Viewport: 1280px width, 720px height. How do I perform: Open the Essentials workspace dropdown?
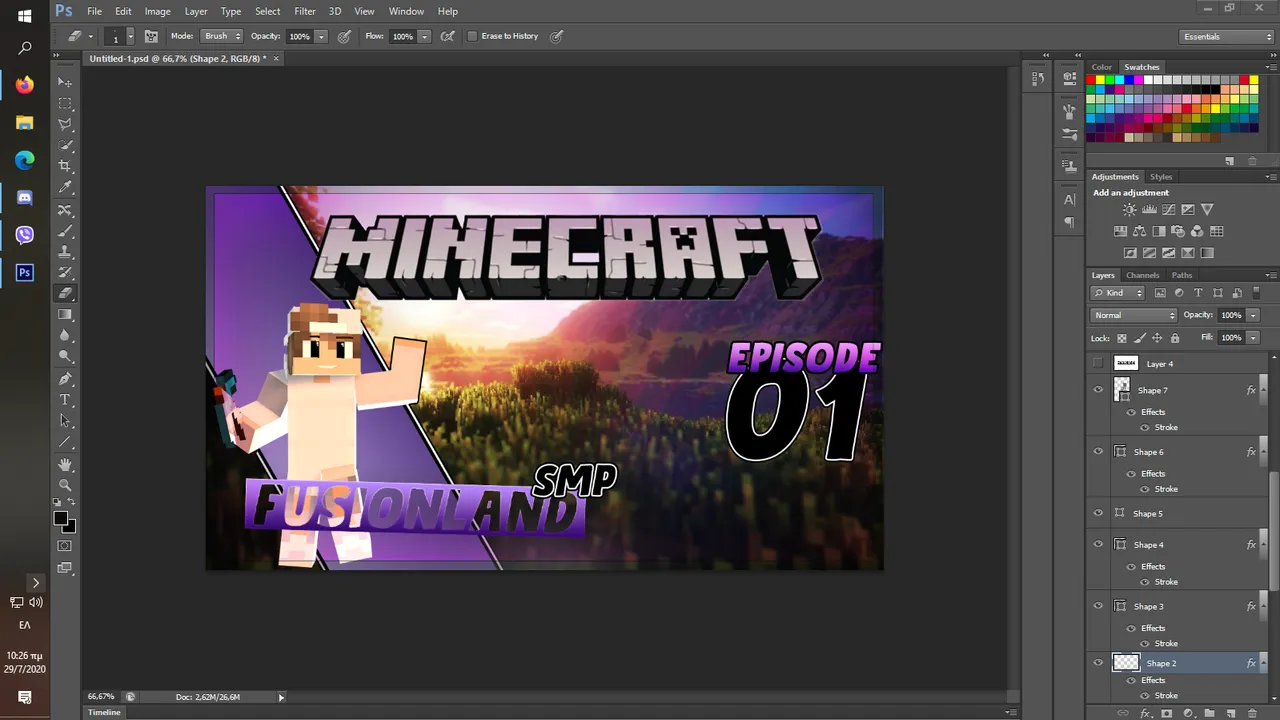point(1227,36)
